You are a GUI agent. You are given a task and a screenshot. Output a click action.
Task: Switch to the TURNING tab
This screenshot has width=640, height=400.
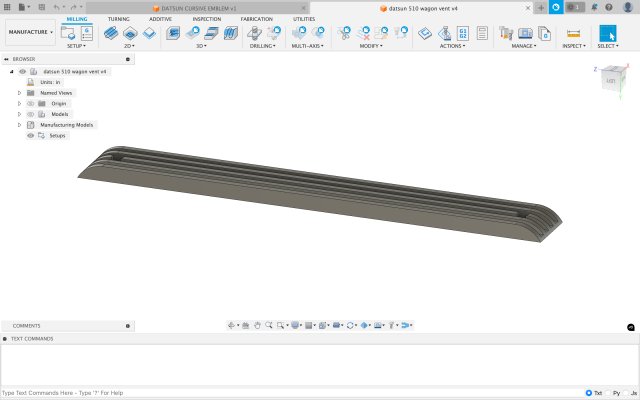[118, 19]
